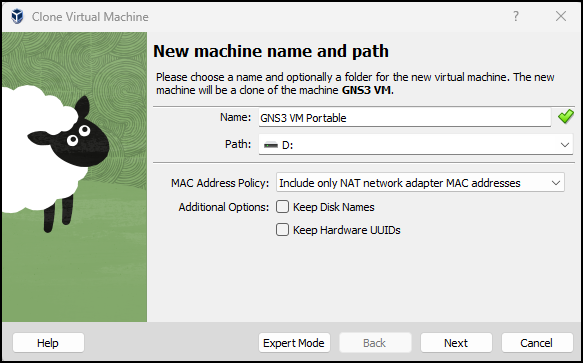The height and width of the screenshot is (363, 583).
Task: Switch to Expert Mode
Action: pyautogui.click(x=294, y=343)
